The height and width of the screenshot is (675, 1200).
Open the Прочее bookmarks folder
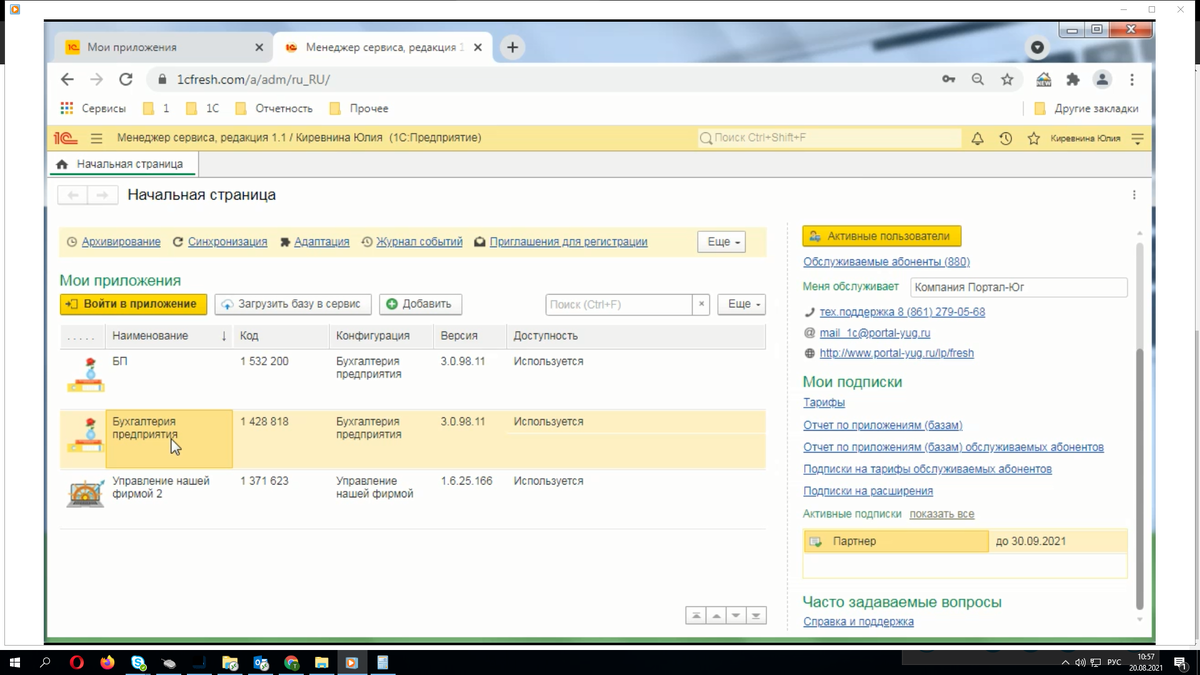click(x=358, y=108)
